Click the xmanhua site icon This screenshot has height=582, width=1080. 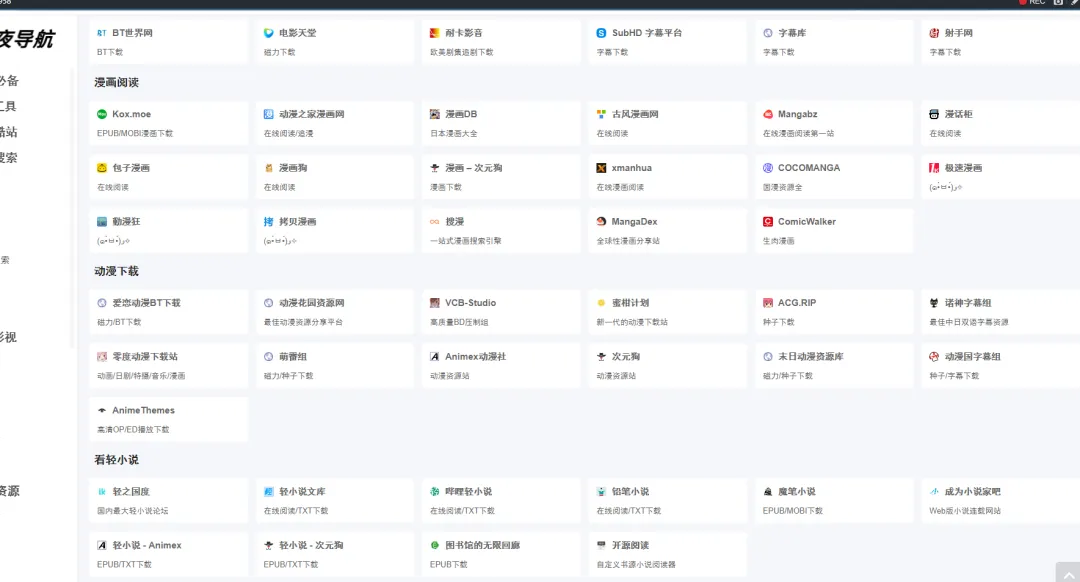601,168
